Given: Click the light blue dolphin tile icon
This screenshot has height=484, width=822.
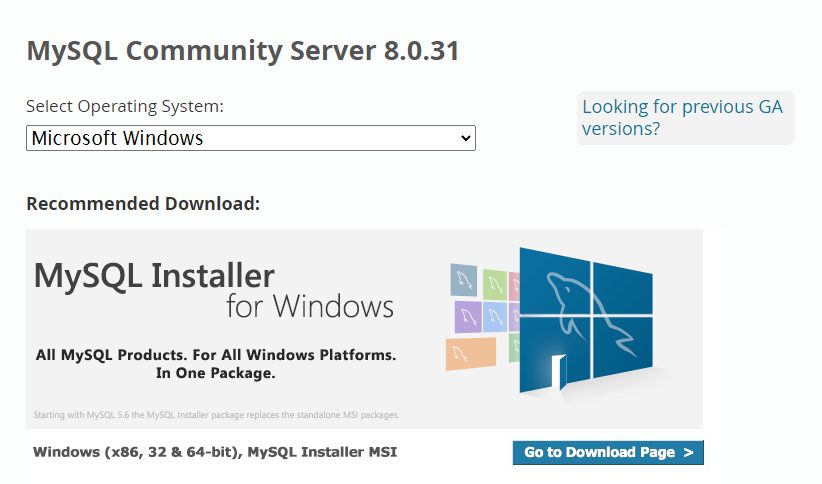Looking at the screenshot, I should click(x=495, y=317).
